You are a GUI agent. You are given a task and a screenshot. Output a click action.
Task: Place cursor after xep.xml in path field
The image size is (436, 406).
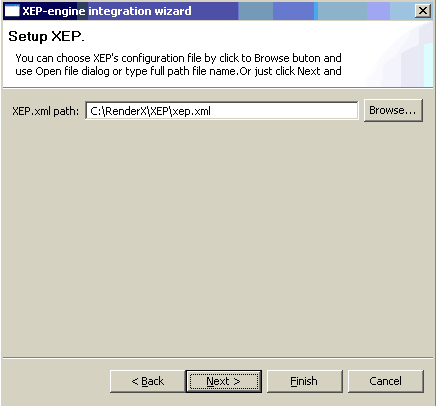[x=211, y=111]
